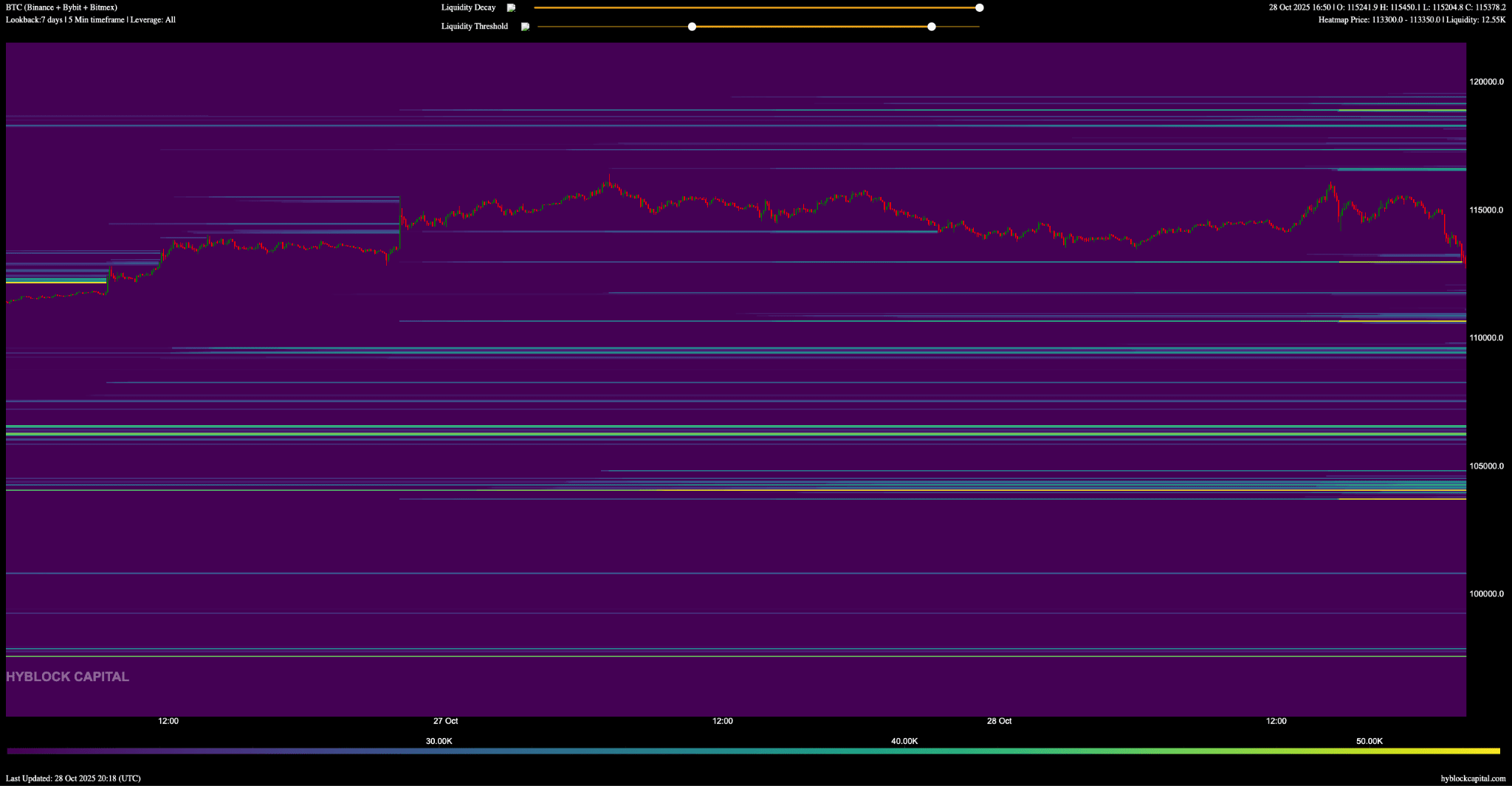This screenshot has width=1512, height=786.
Task: Click the 105000.0 price axis label
Action: click(1486, 466)
